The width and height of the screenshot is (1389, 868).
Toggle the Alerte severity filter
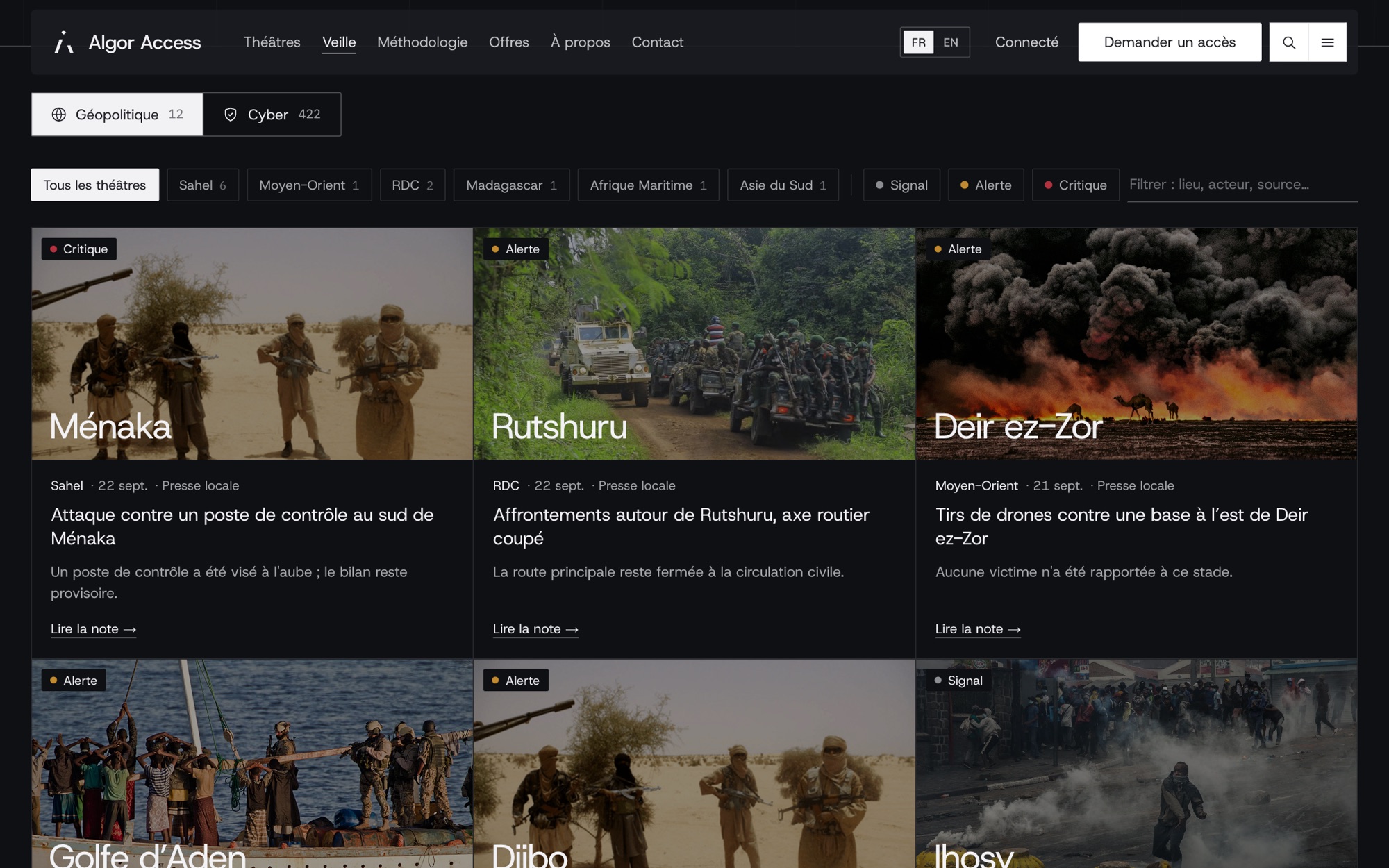(x=985, y=185)
